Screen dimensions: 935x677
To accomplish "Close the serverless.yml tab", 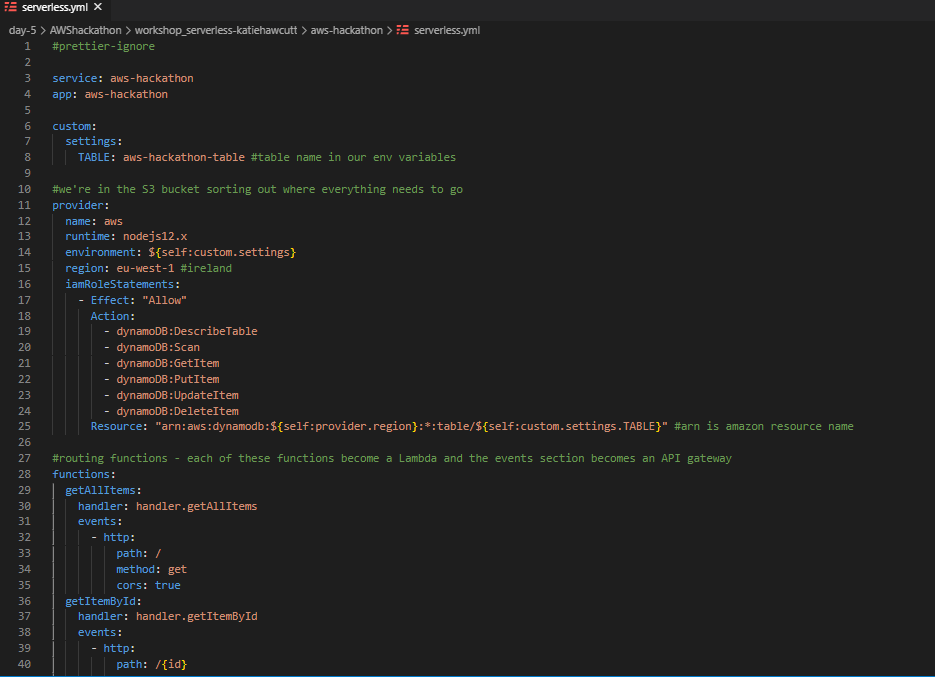I will pos(98,7).
